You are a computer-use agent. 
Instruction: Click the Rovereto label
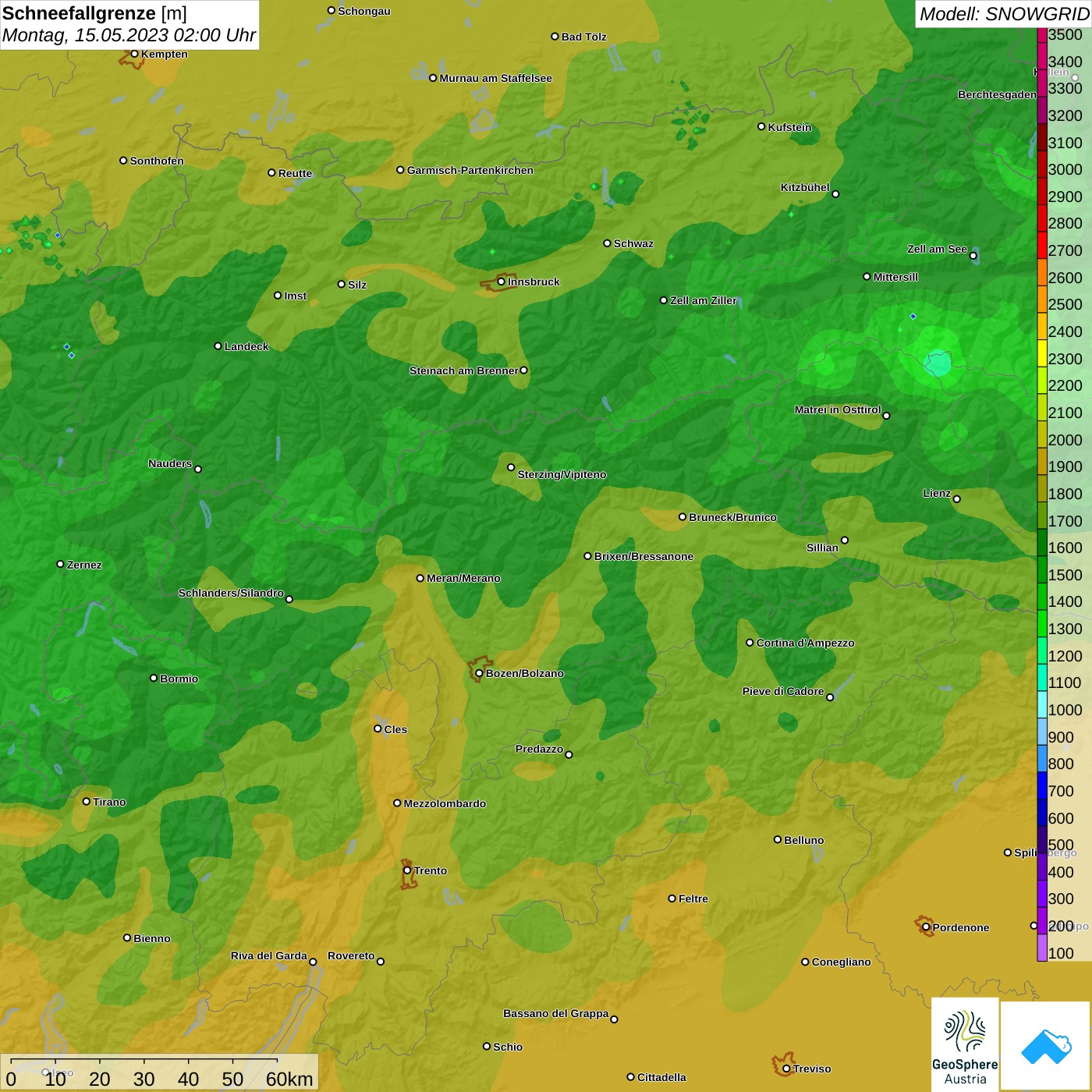click(351, 955)
